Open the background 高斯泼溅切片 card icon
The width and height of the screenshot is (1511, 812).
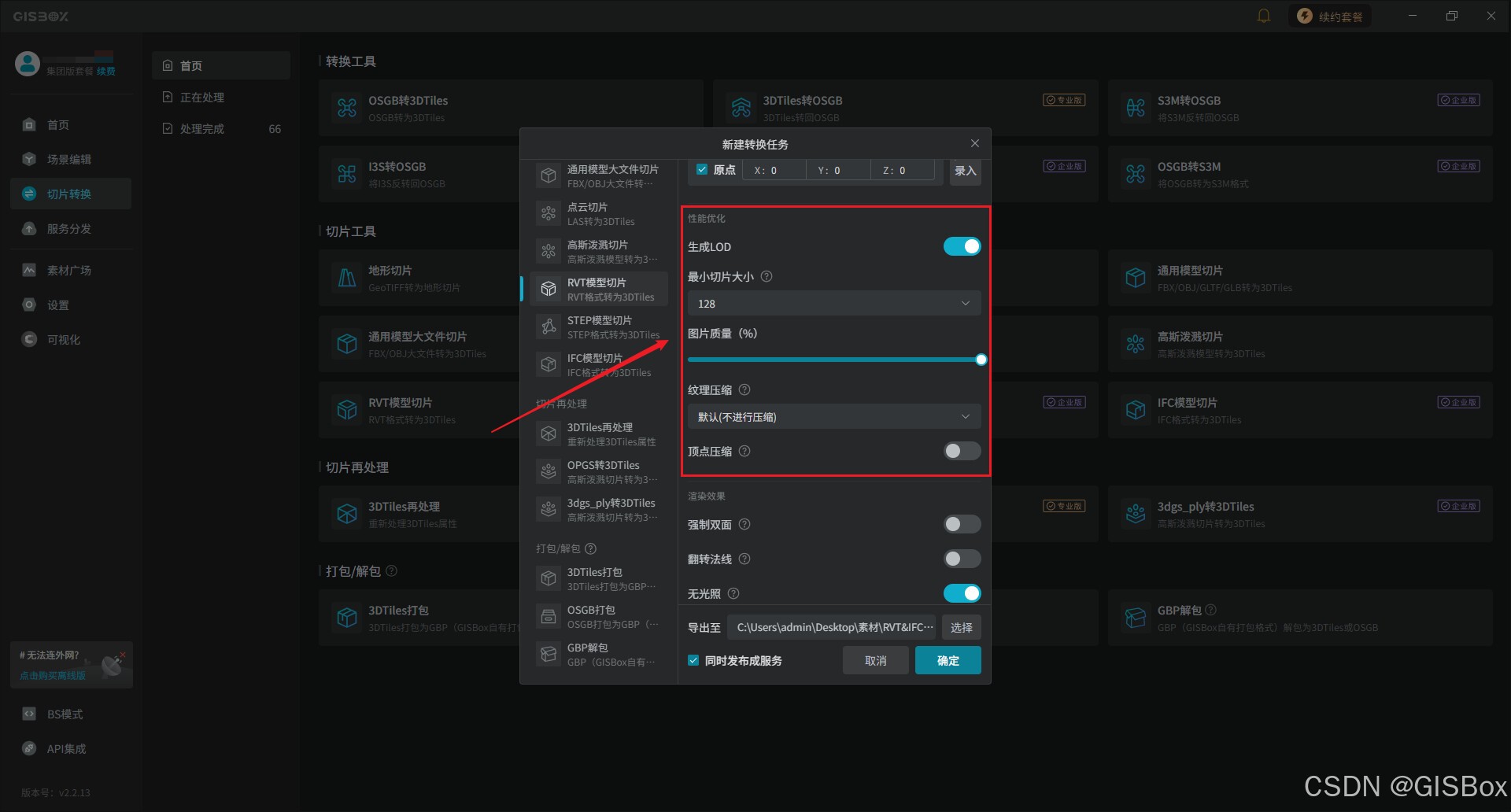1136,344
